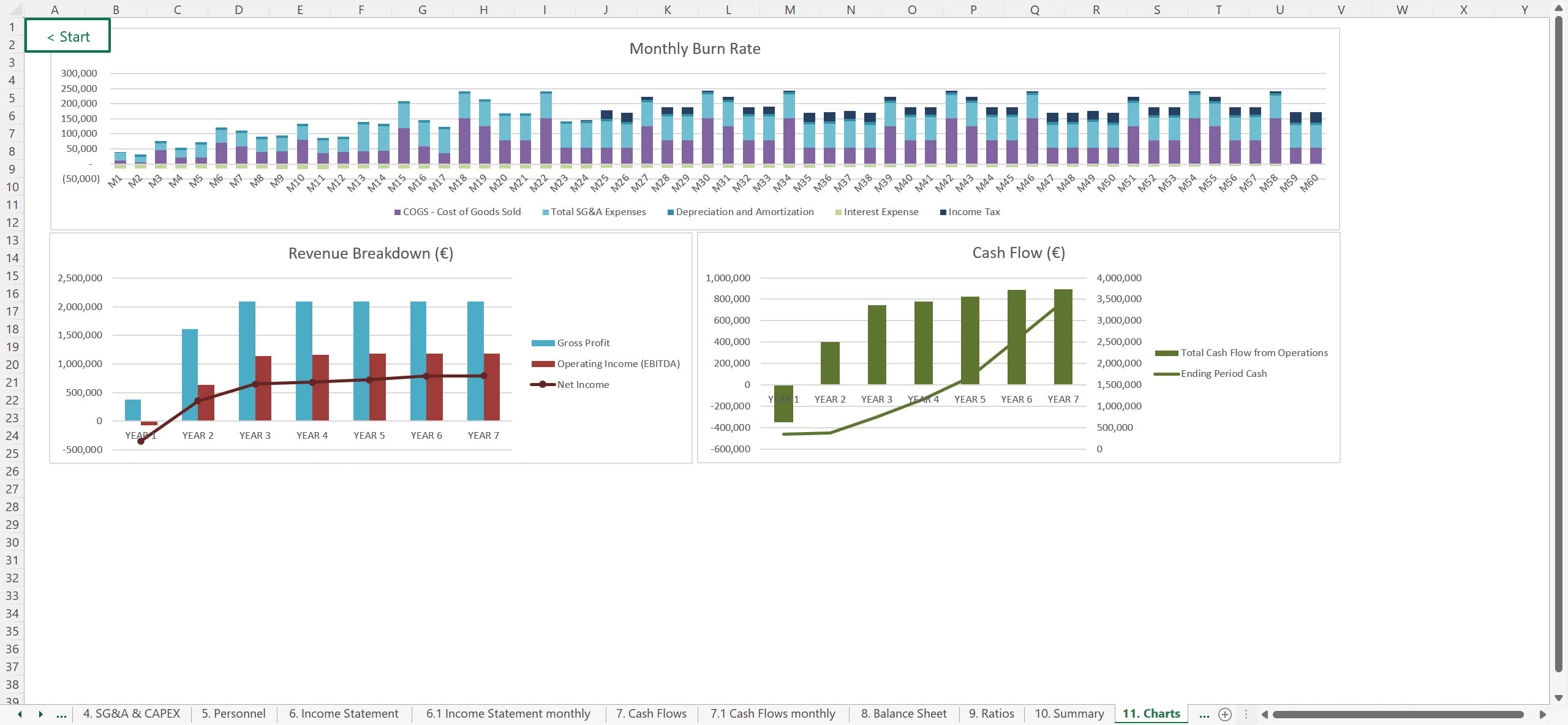Screen dimensions: 1568x725
Task: Show hidden sheets via left ellipsis
Action: pos(61,714)
